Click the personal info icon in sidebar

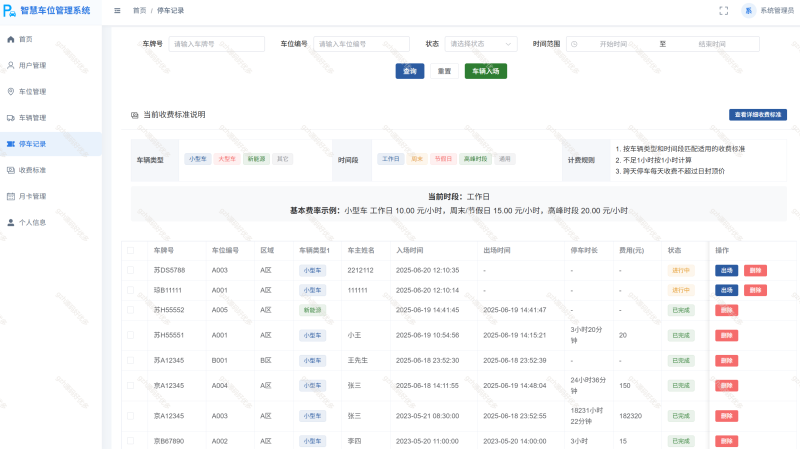point(11,222)
